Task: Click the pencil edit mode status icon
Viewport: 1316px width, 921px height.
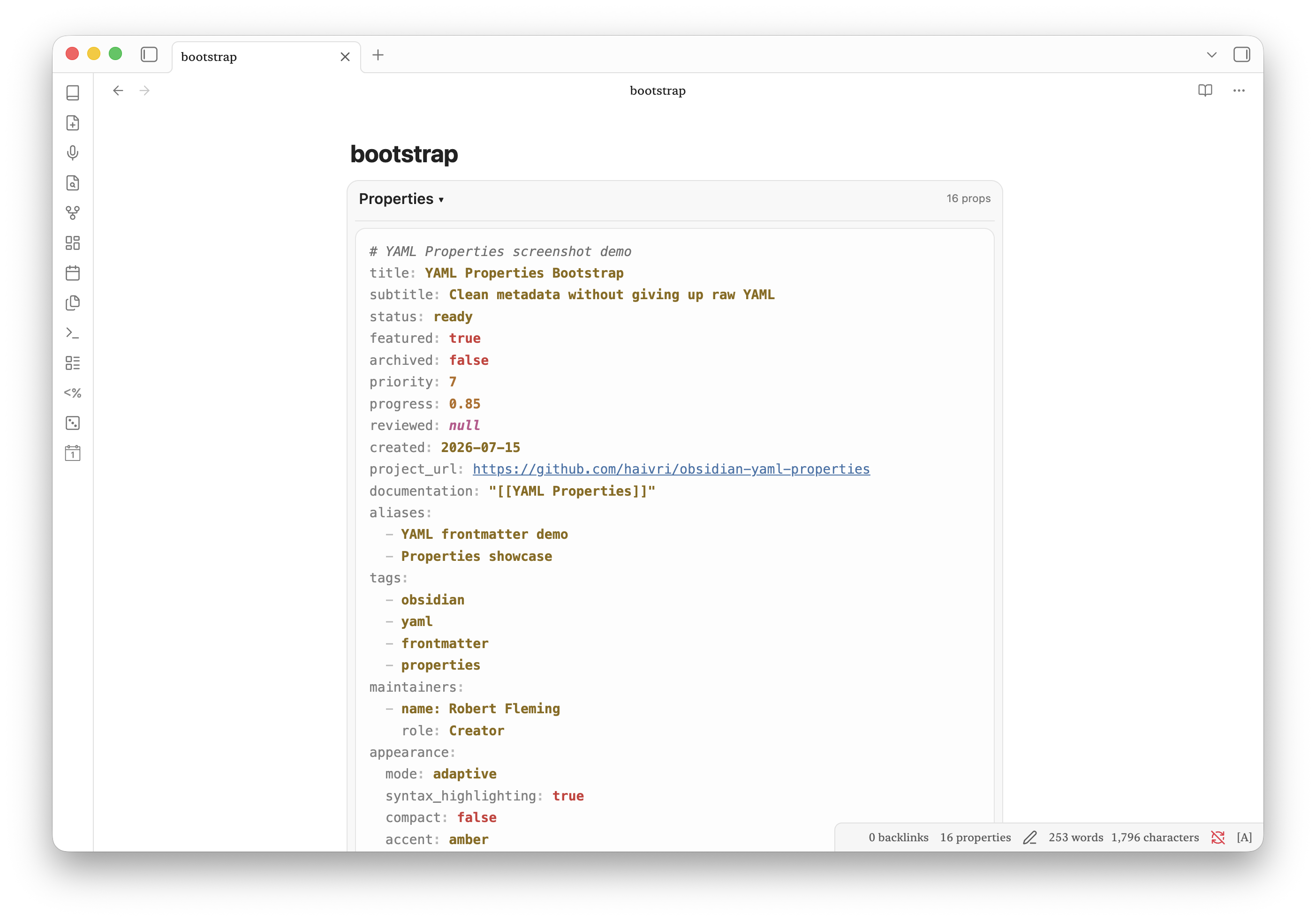Action: (x=1030, y=838)
